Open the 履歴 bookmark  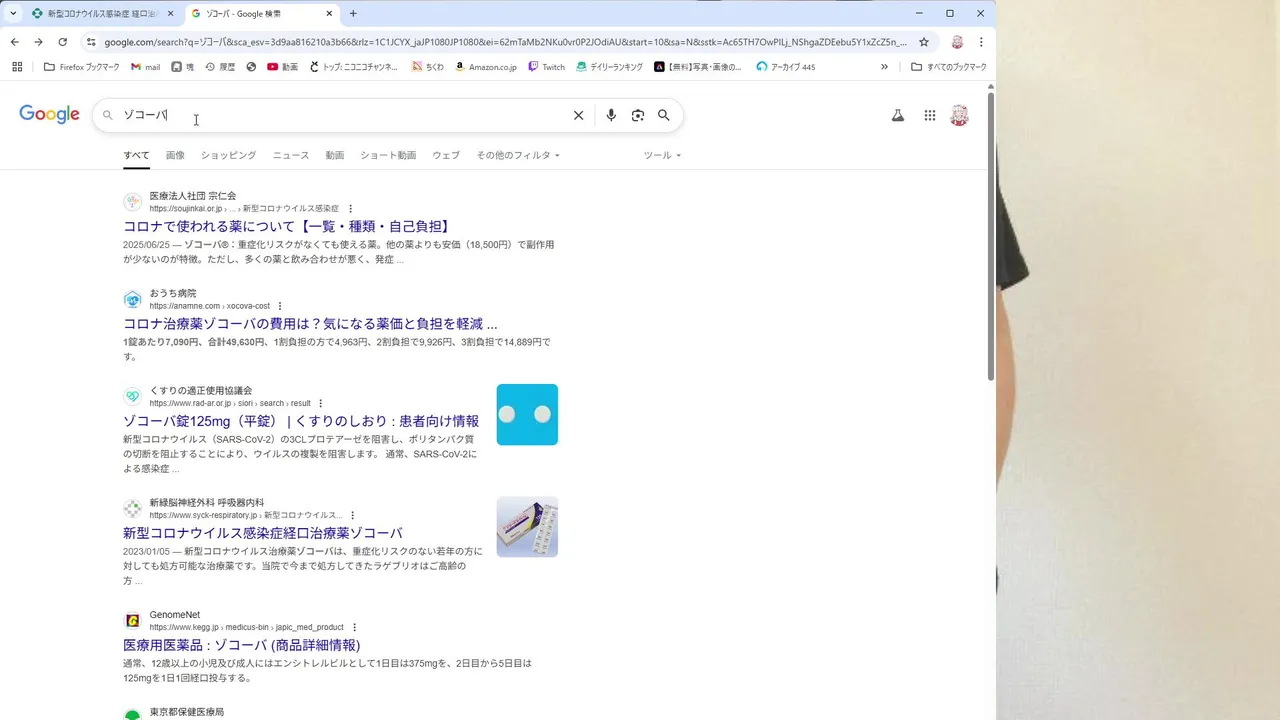click(x=220, y=67)
